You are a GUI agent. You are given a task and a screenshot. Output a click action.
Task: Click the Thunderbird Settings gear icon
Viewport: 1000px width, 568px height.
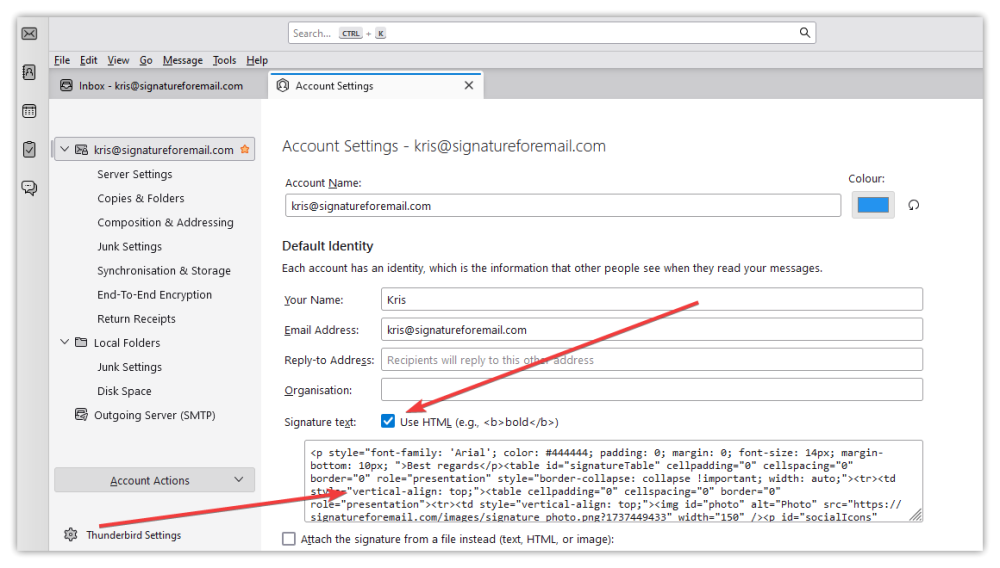click(x=71, y=535)
